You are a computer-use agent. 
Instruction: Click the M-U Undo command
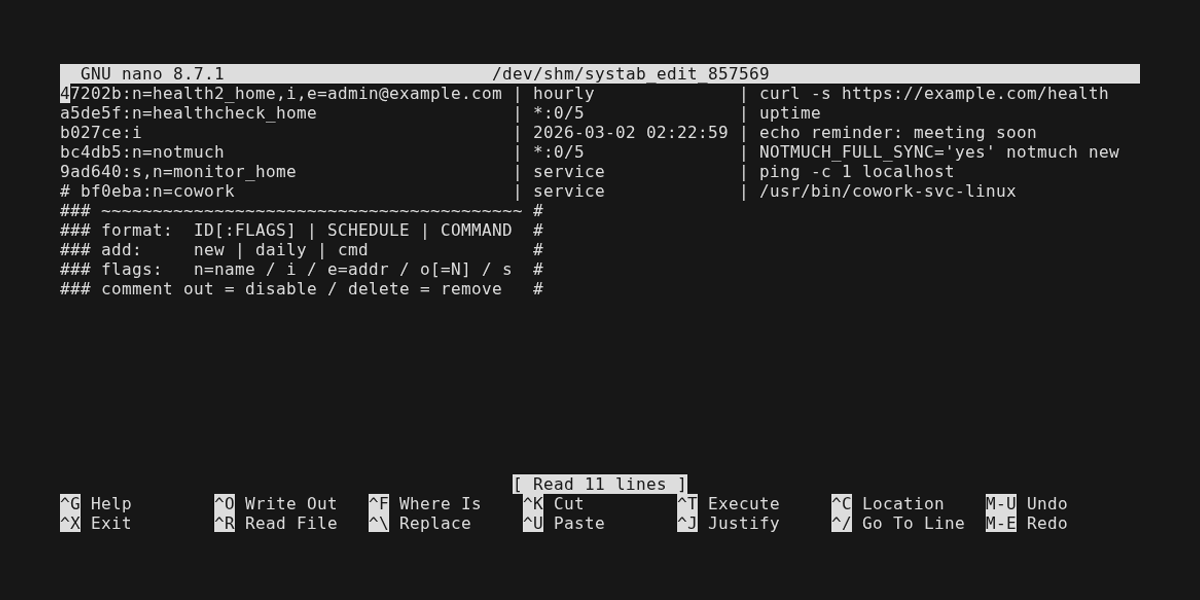click(x=1026, y=504)
